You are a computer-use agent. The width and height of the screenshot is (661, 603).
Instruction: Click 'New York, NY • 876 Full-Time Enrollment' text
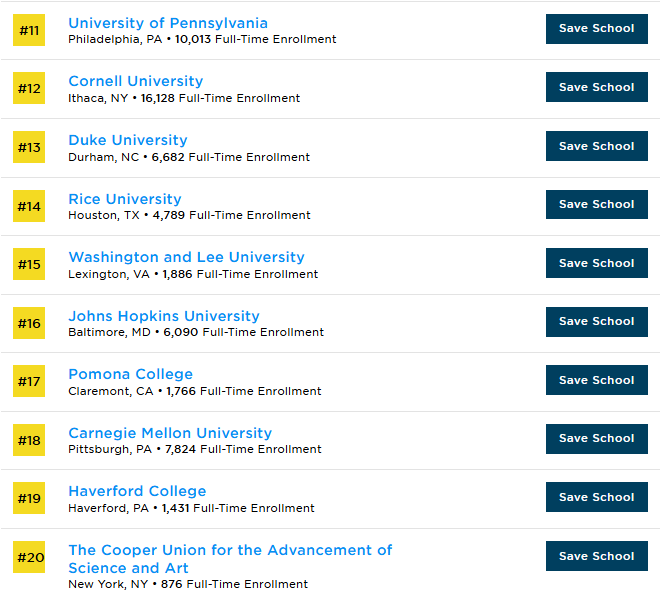[x=188, y=584]
